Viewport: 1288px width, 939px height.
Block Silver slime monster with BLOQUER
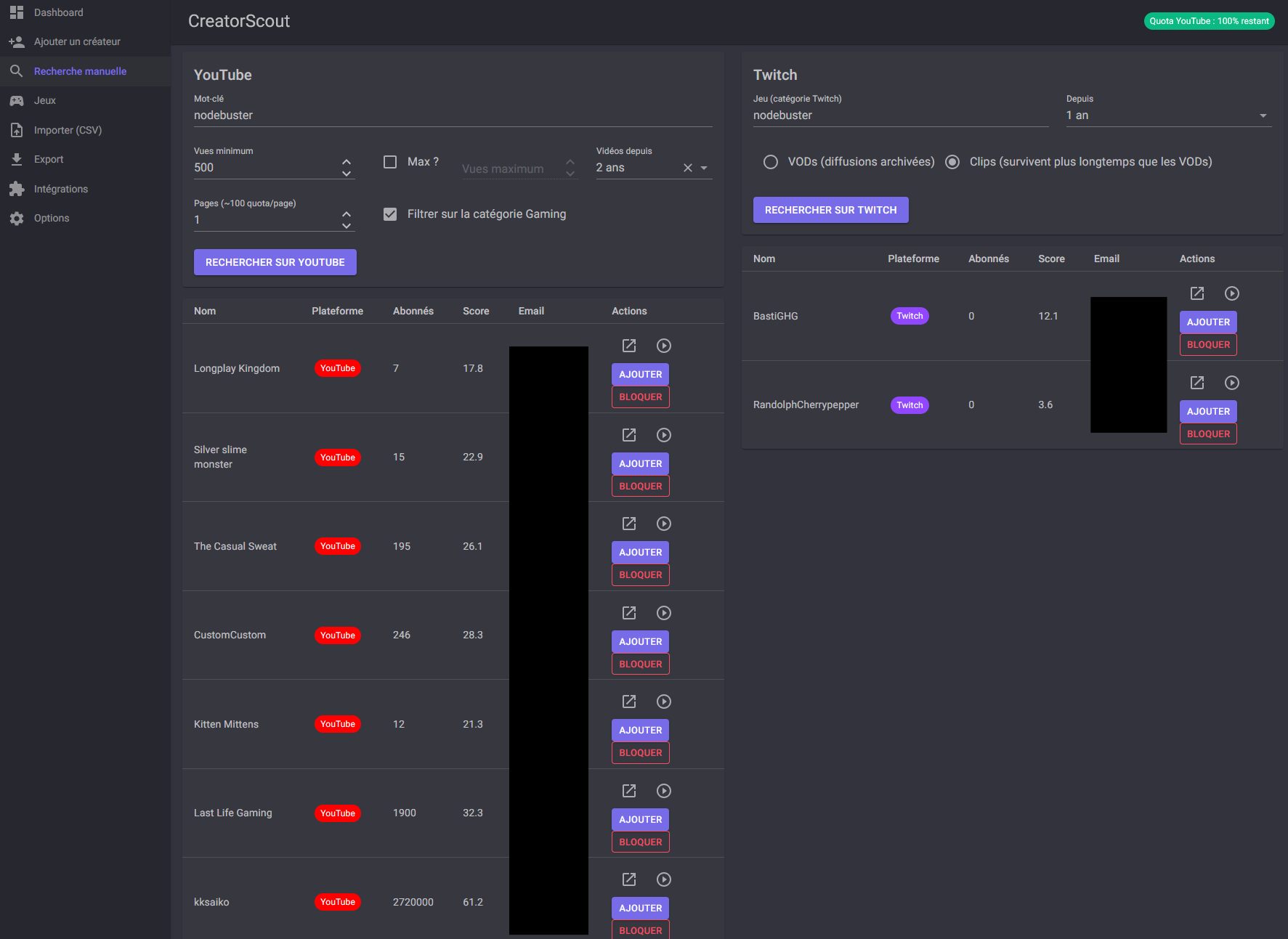641,486
